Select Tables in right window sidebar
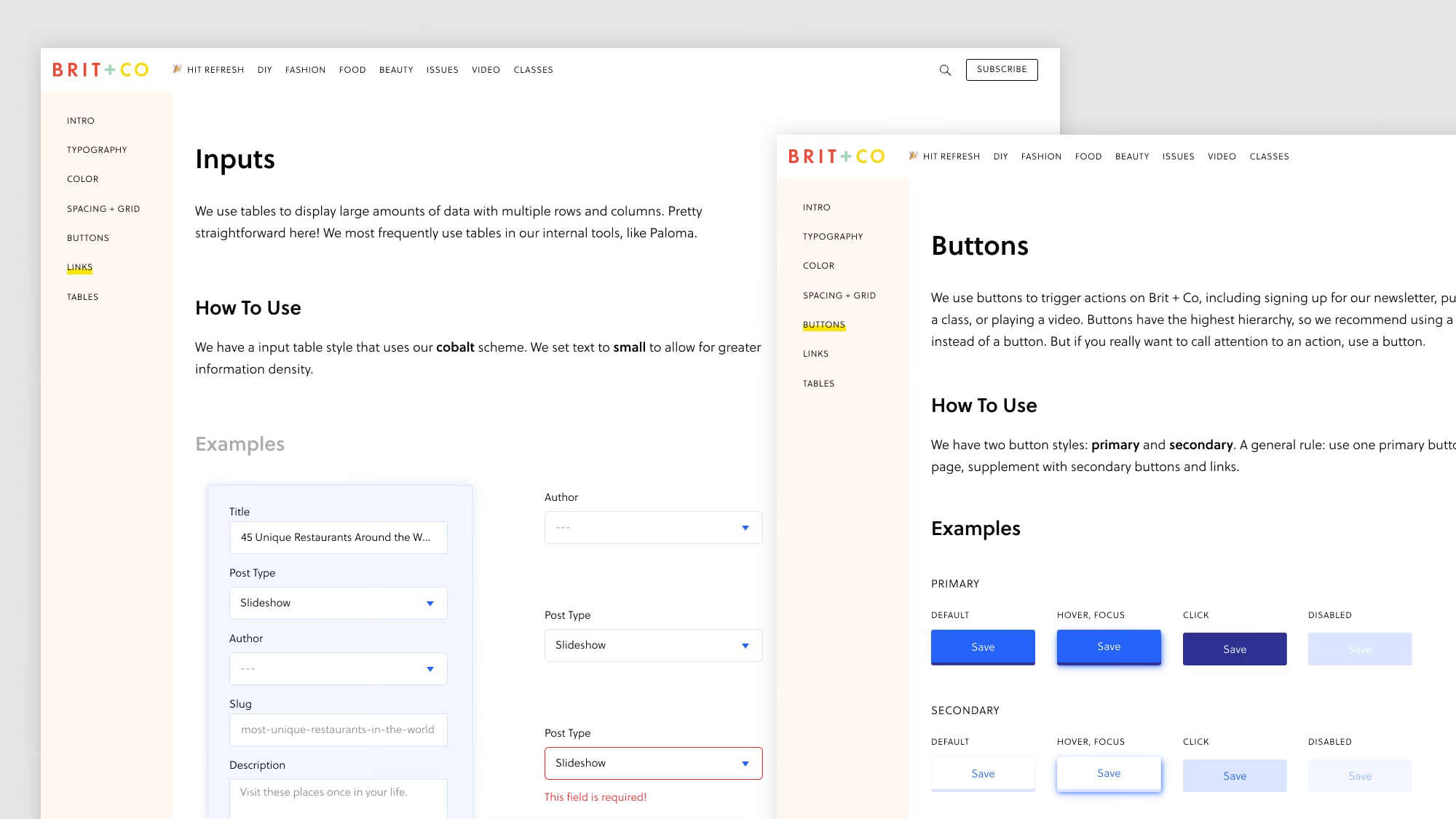The width and height of the screenshot is (1456, 819). pyautogui.click(x=818, y=384)
